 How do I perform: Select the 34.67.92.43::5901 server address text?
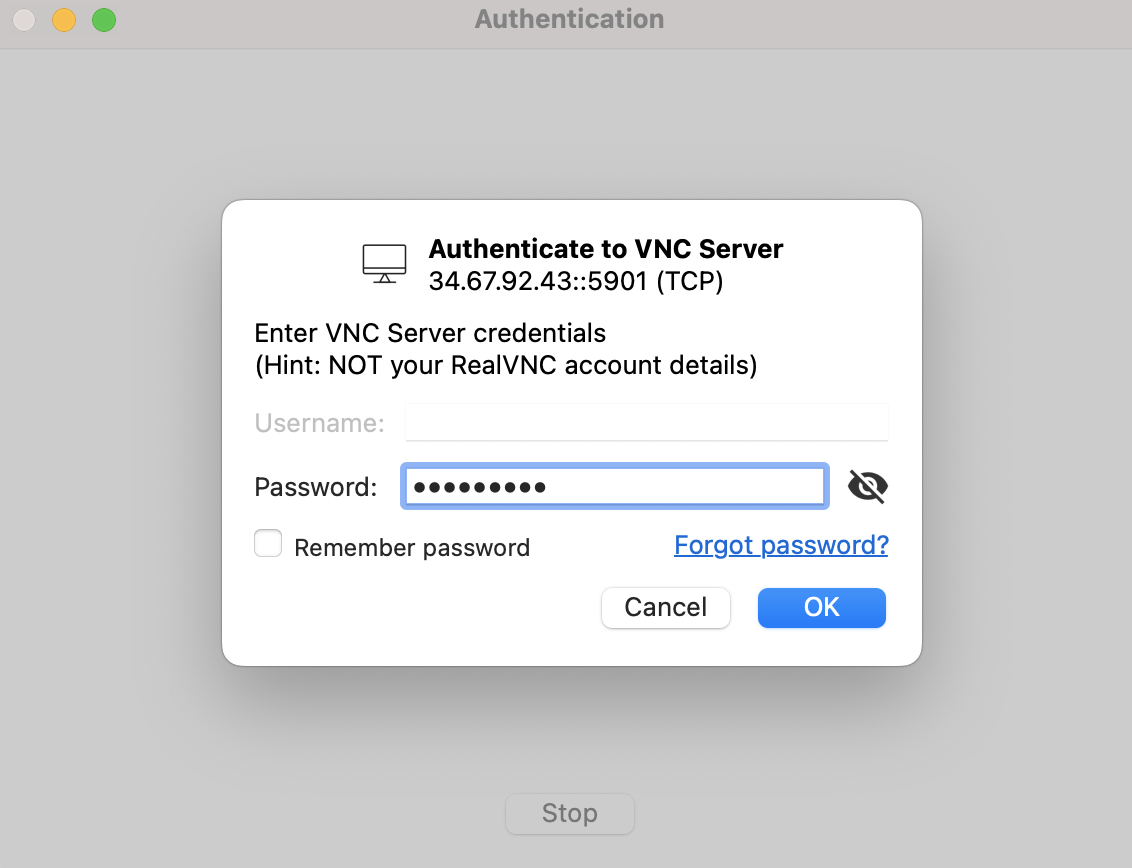coord(539,281)
